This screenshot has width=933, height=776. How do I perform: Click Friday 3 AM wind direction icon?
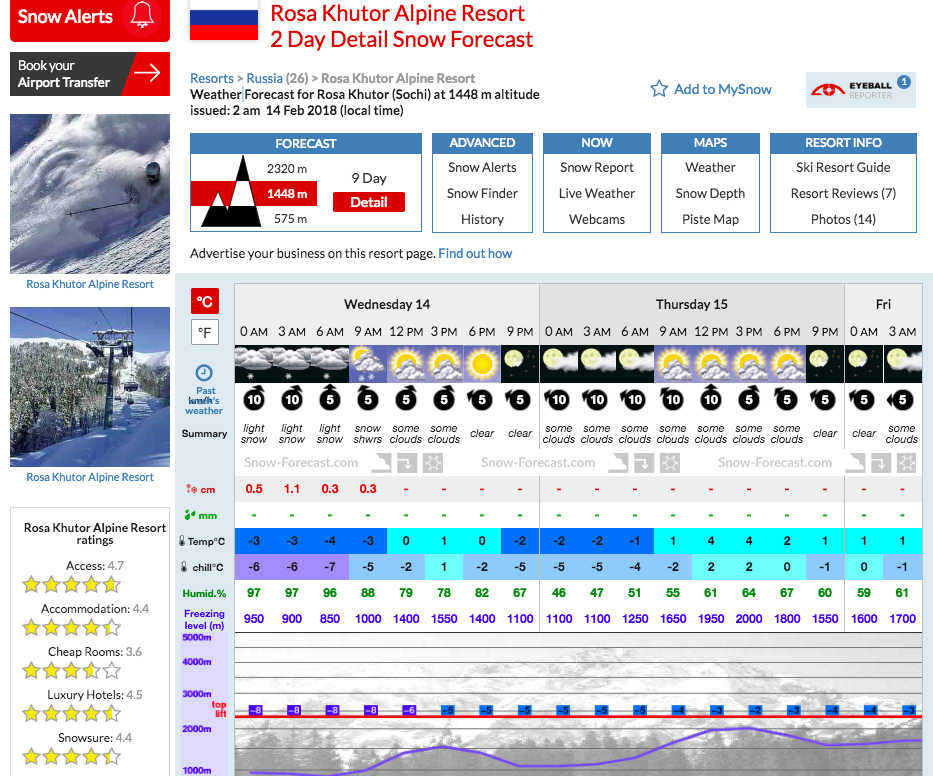pyautogui.click(x=901, y=400)
